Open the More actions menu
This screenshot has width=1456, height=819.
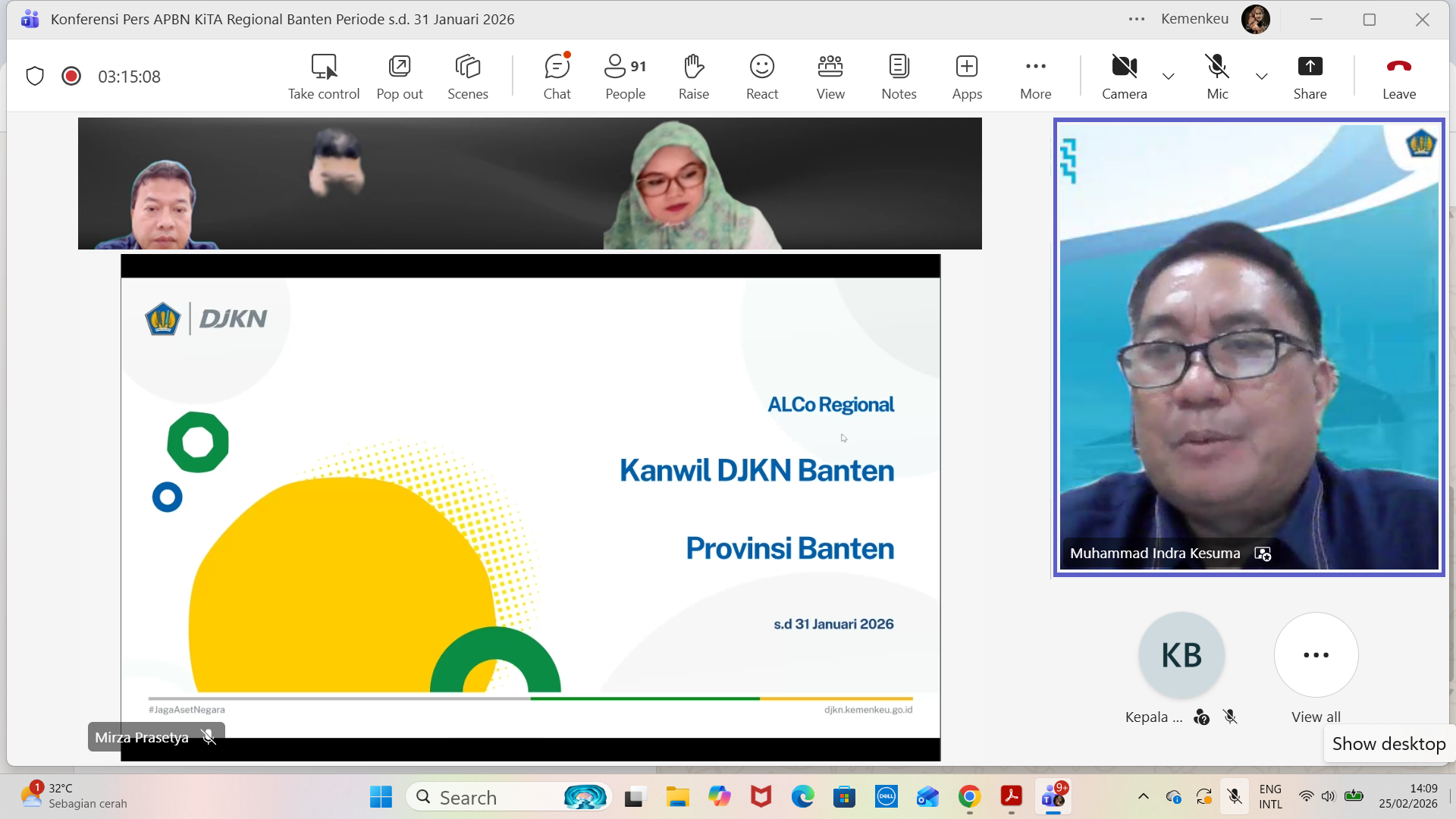coord(1035,77)
